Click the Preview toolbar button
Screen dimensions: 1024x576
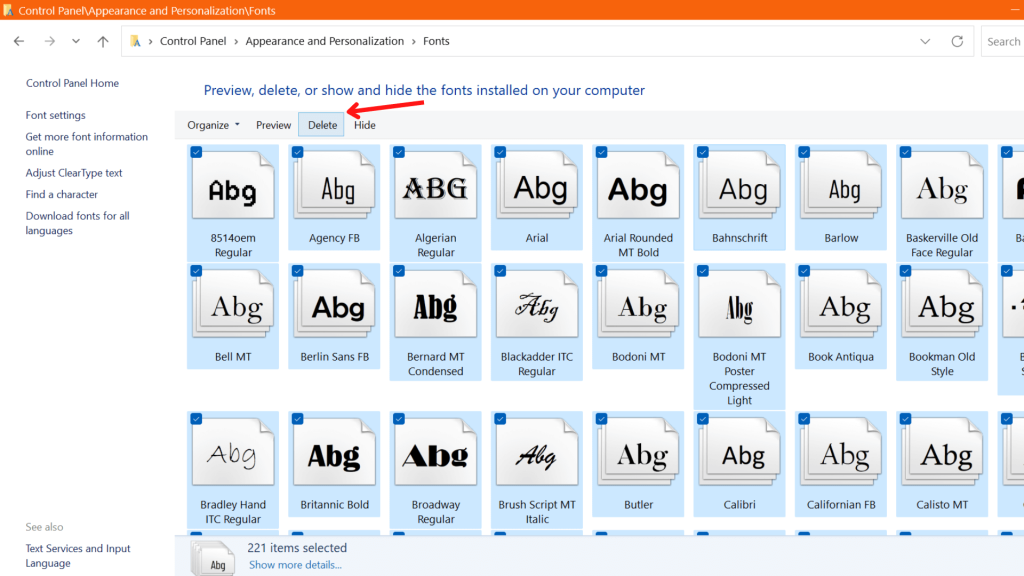pos(274,125)
